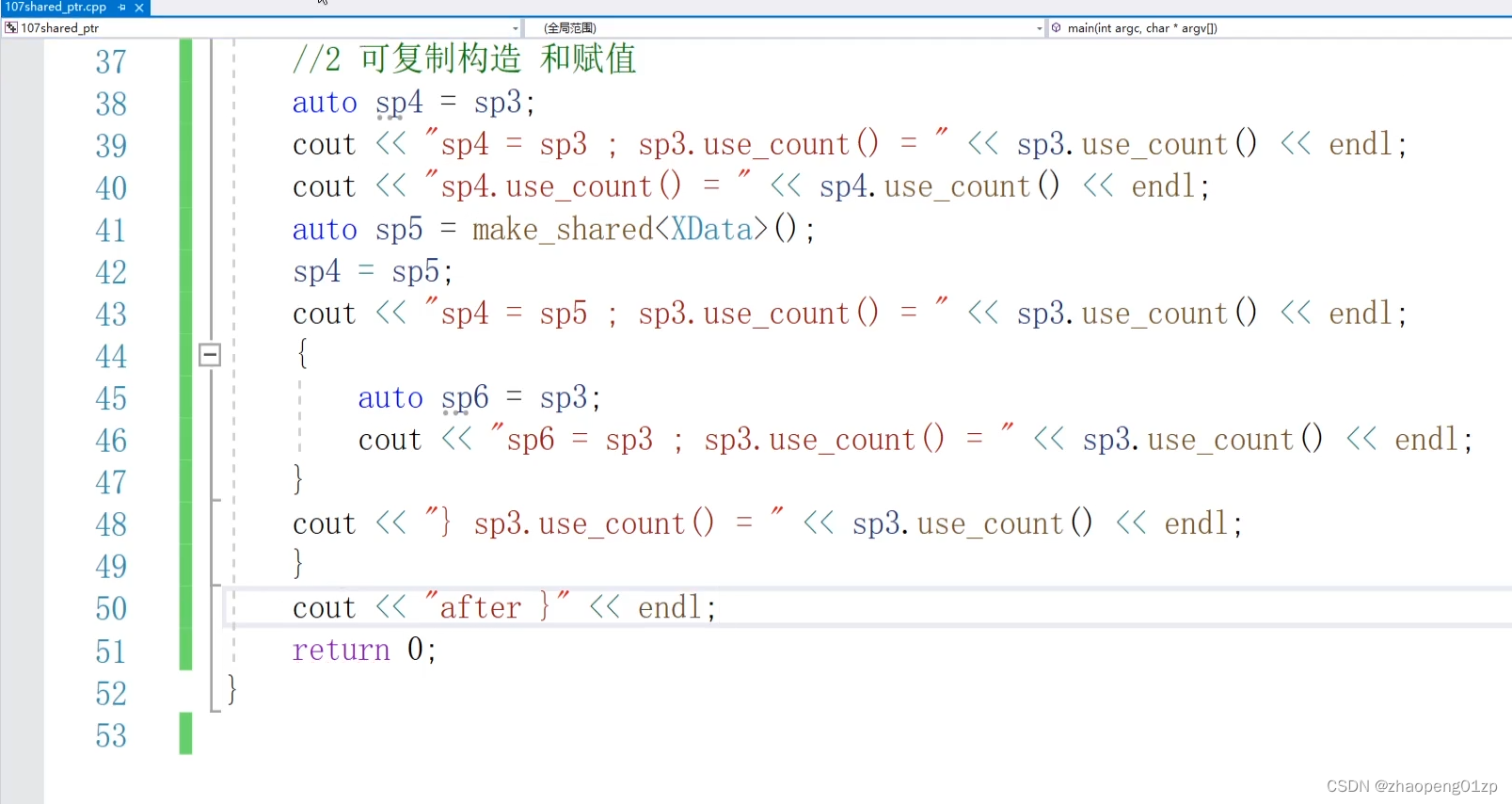This screenshot has width=1512, height=804.
Task: Click line number 45 in the gutter
Action: pos(111,399)
